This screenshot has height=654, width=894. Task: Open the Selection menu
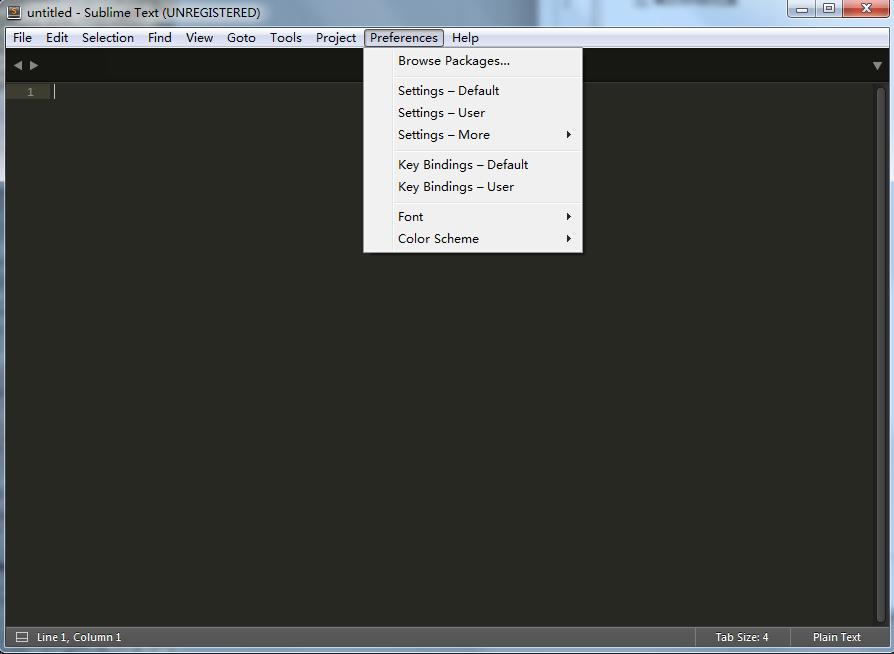(108, 38)
